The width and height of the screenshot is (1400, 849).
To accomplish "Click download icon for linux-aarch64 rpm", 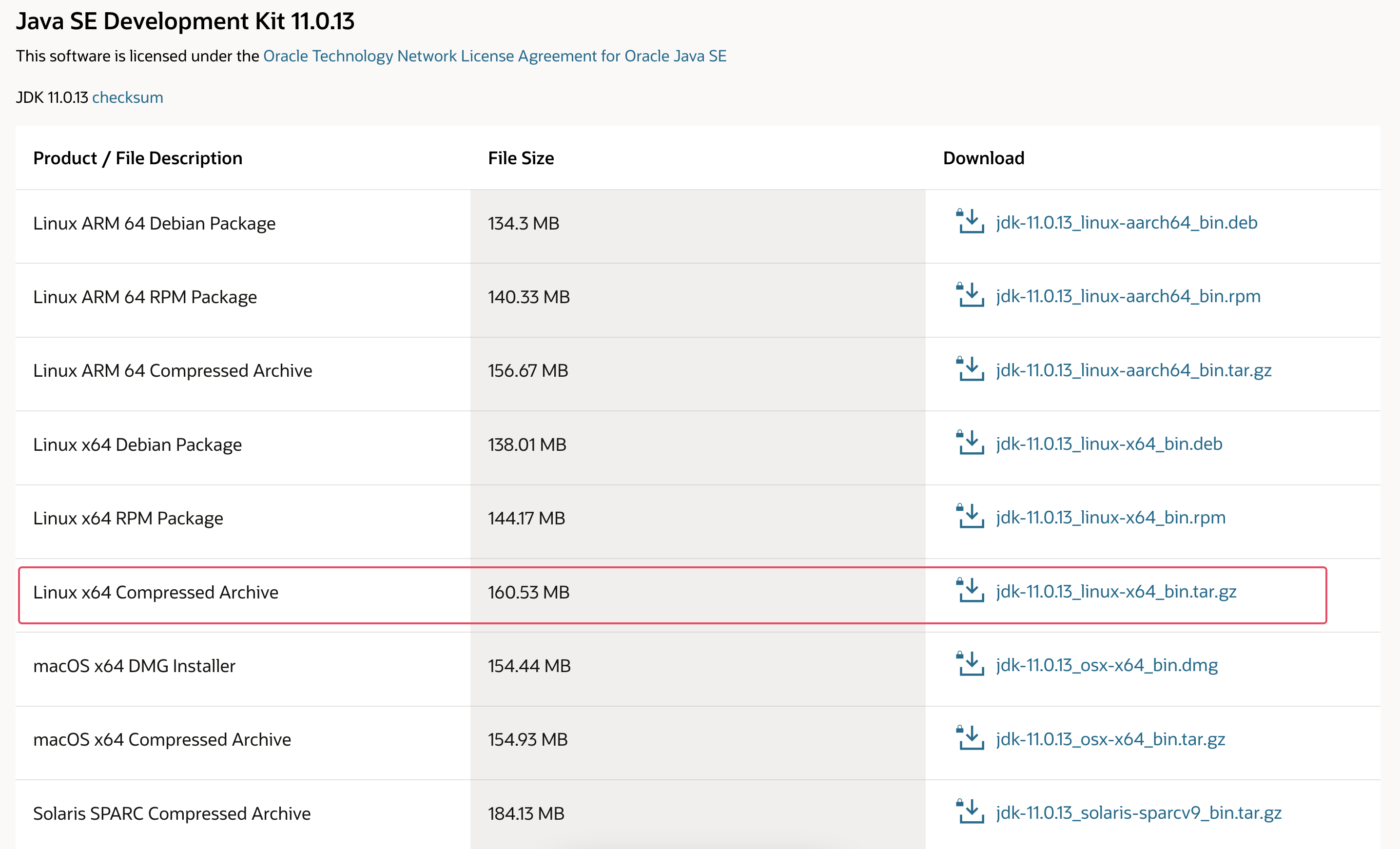I will tap(970, 295).
